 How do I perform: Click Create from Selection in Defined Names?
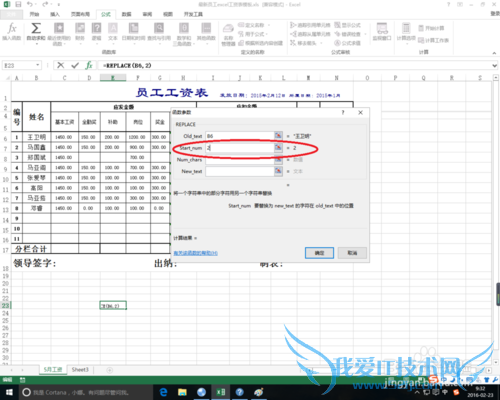pos(261,43)
